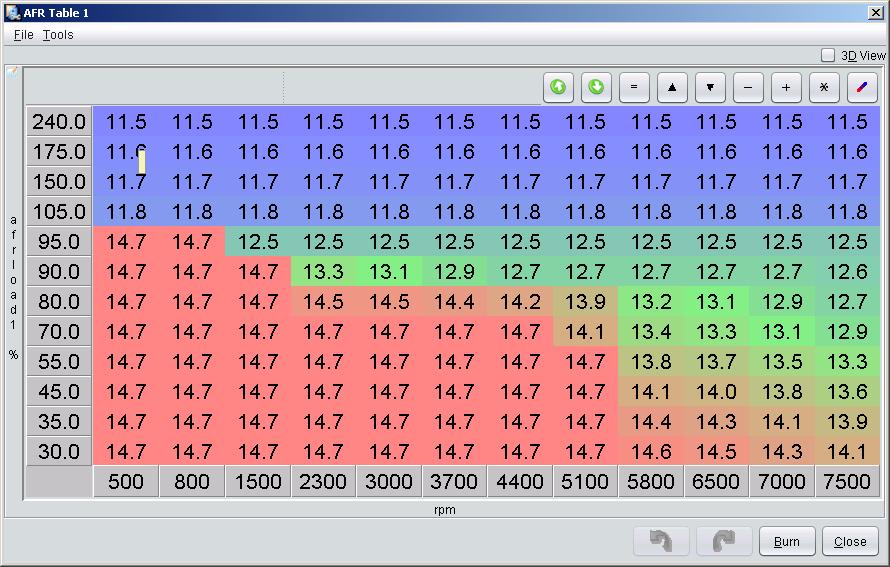This screenshot has width=890, height=567.
Task: Select the 13.2 cell at 80.0 load, 5800 rpm
Action: coord(651,301)
